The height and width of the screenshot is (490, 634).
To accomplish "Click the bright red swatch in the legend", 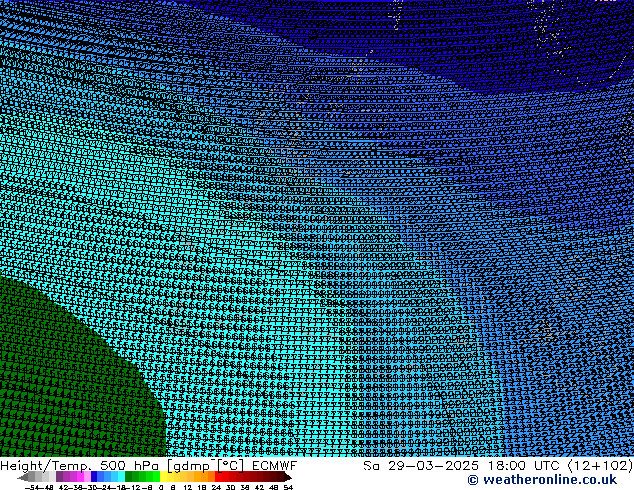I will tap(218, 476).
